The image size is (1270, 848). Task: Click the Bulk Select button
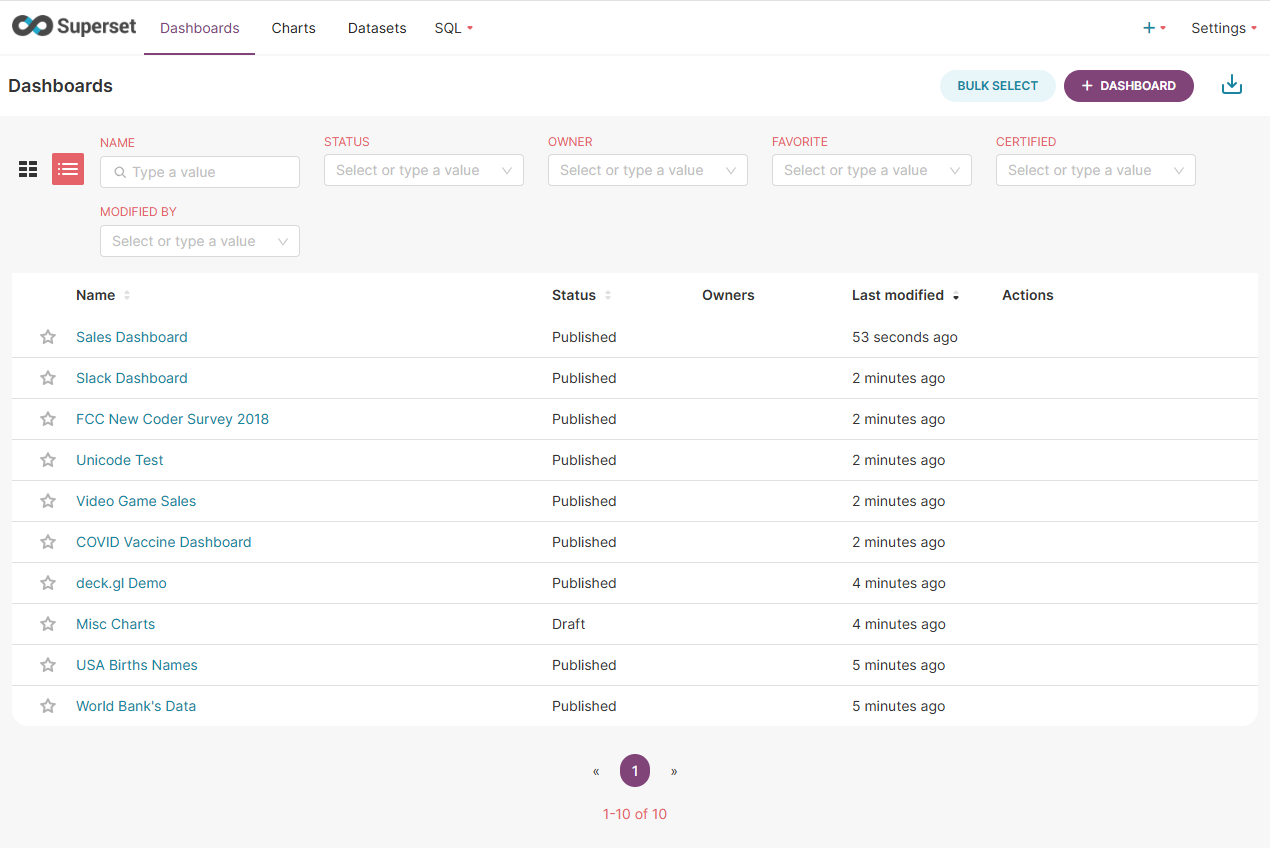coord(998,86)
